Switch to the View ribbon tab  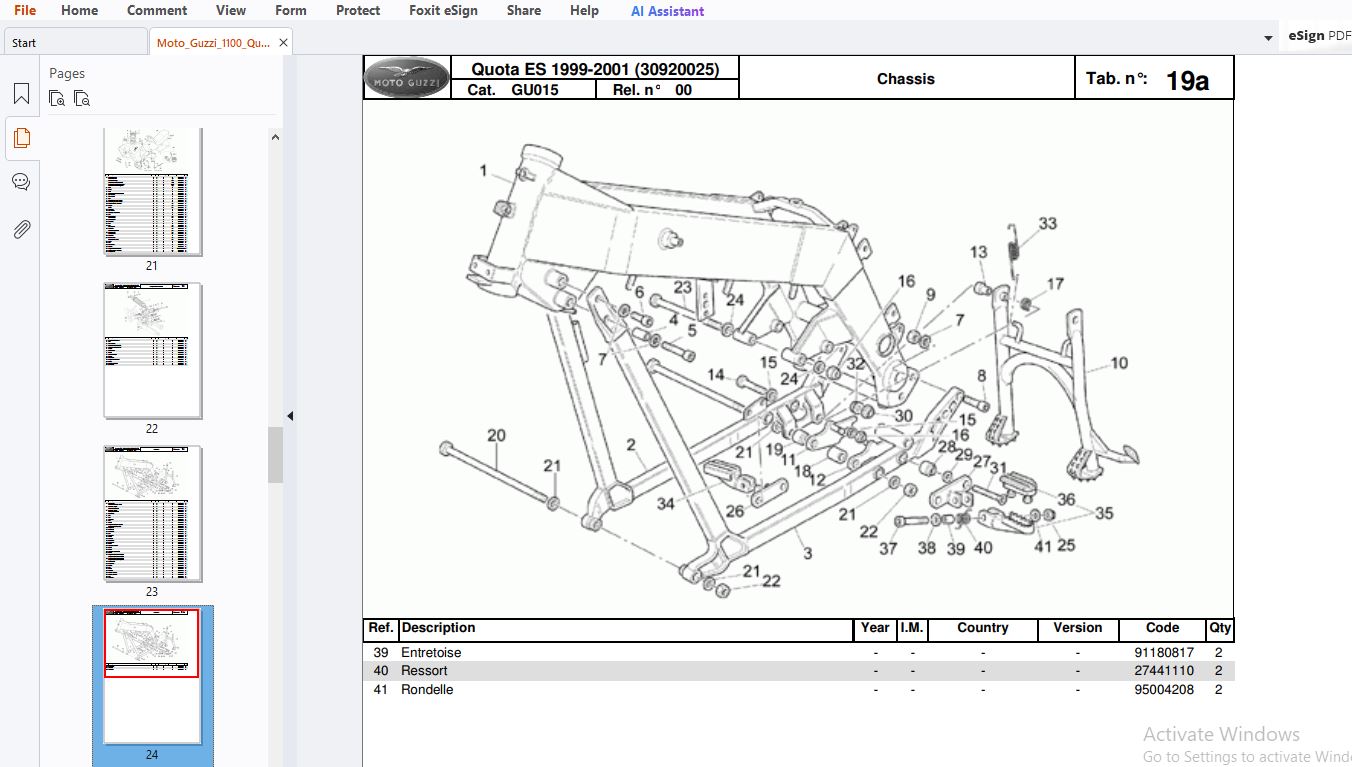pos(231,10)
